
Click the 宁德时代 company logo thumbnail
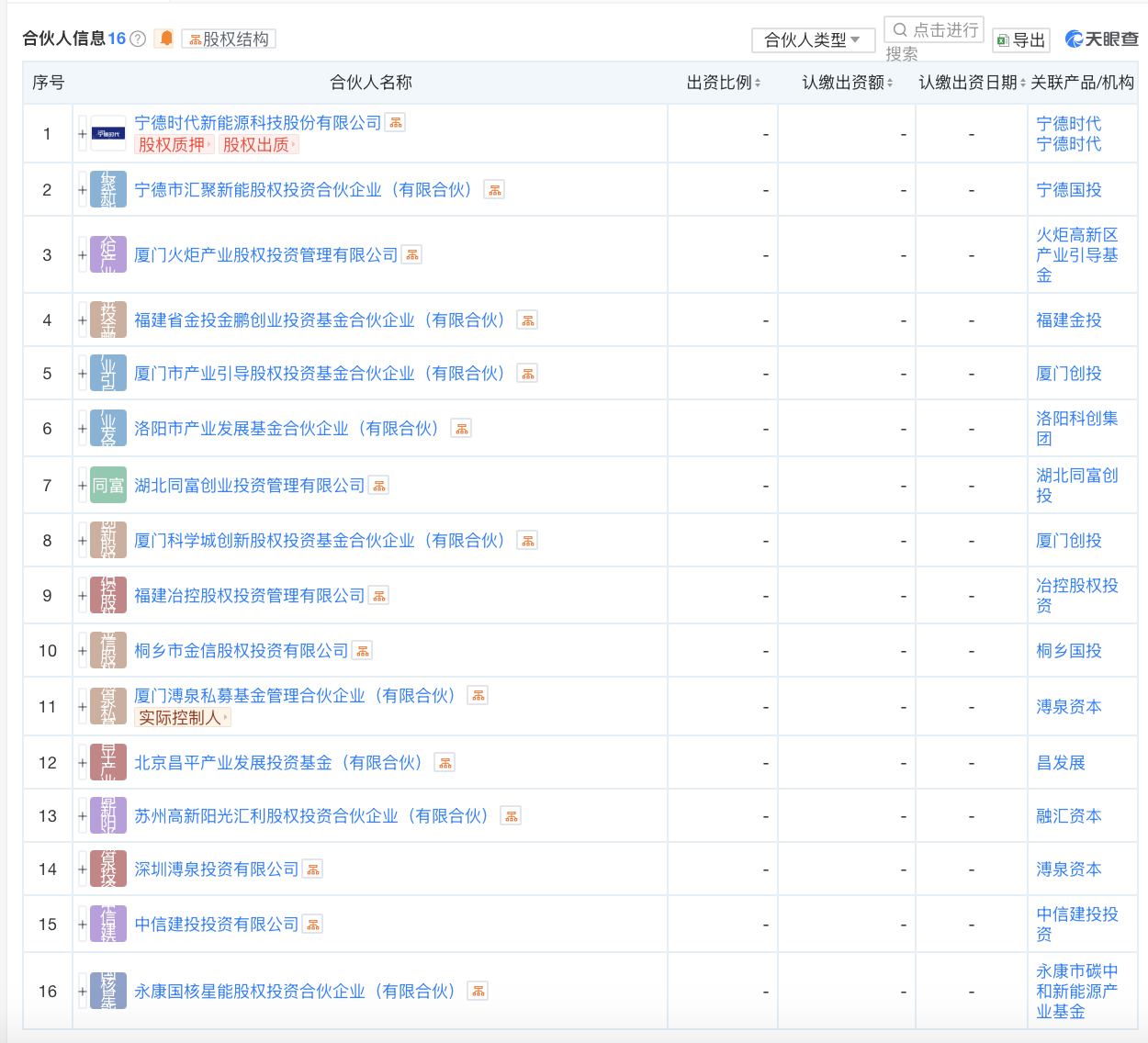click(x=108, y=134)
